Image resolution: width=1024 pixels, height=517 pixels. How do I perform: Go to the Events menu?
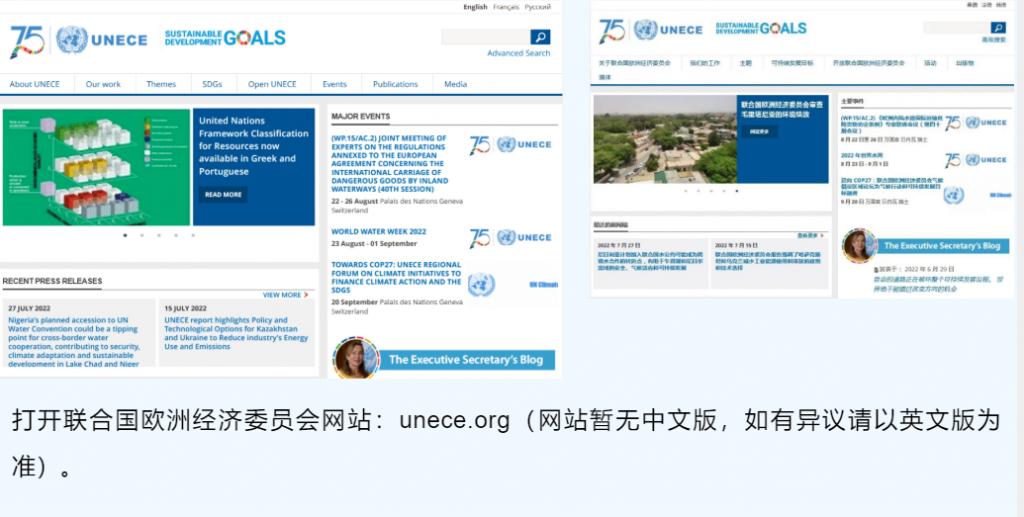(x=334, y=84)
